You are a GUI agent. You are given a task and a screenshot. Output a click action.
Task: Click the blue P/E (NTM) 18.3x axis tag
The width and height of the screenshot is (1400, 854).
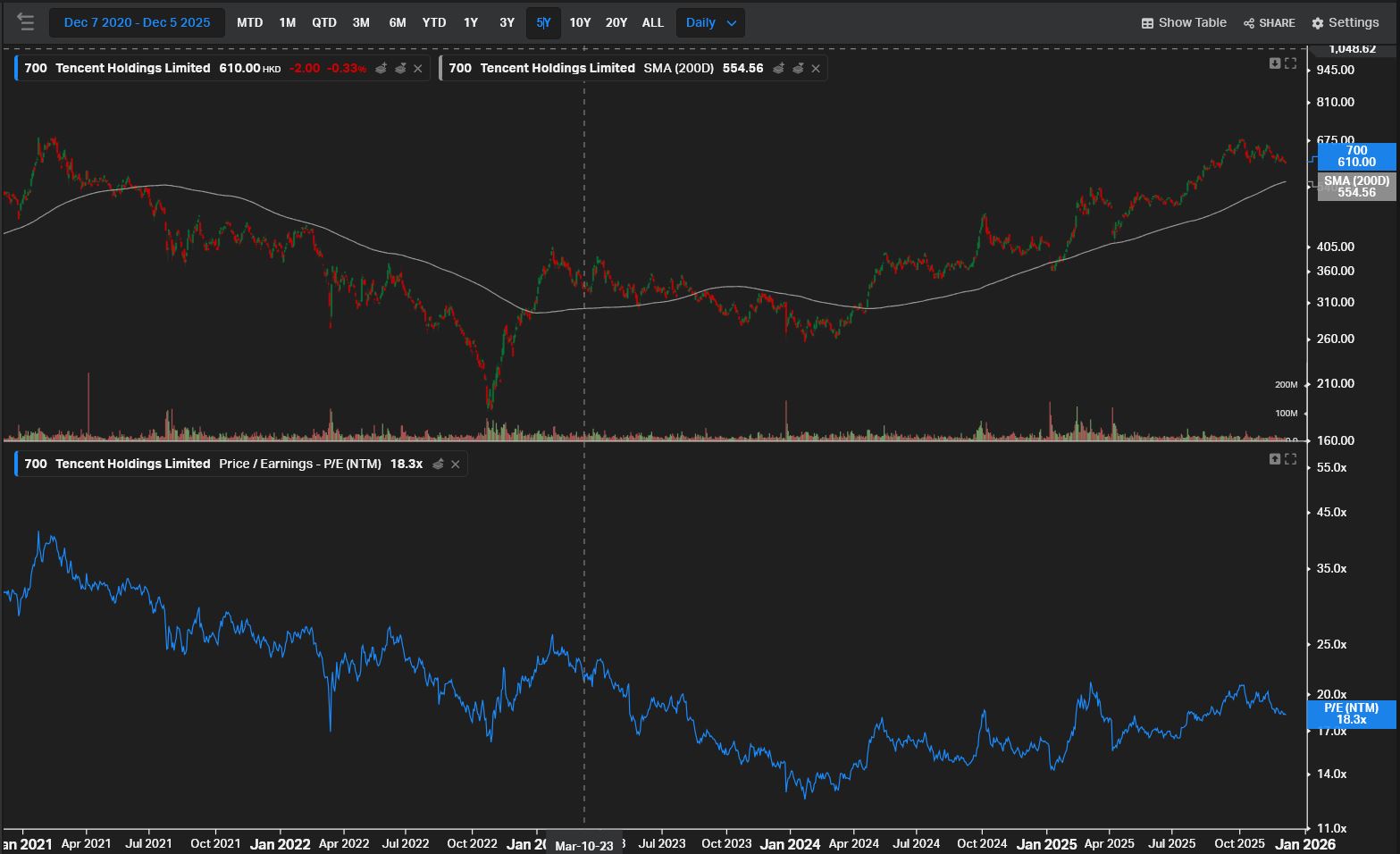[1351, 714]
